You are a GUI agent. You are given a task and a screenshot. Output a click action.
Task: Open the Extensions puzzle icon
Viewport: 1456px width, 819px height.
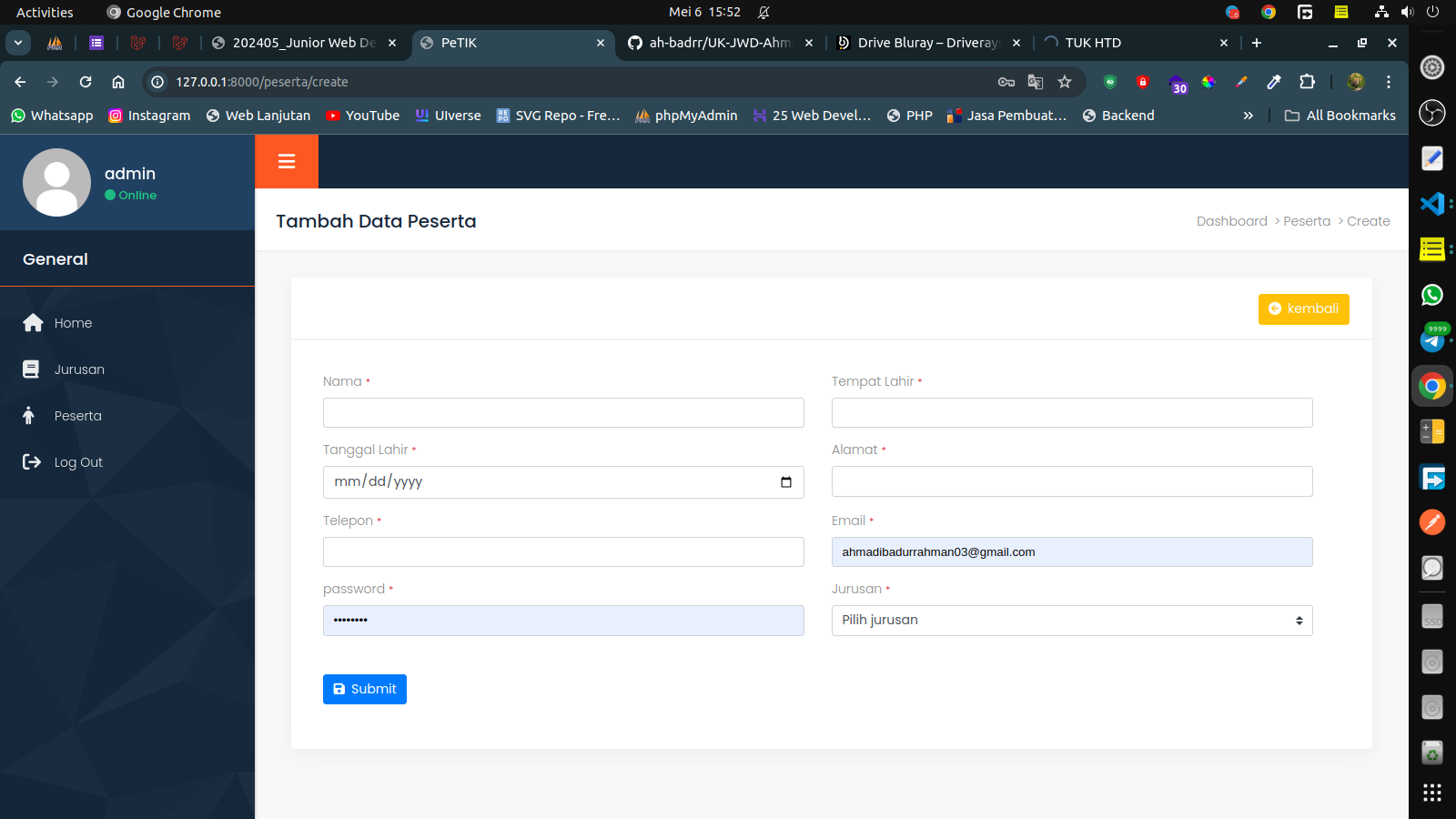pos(1307,82)
